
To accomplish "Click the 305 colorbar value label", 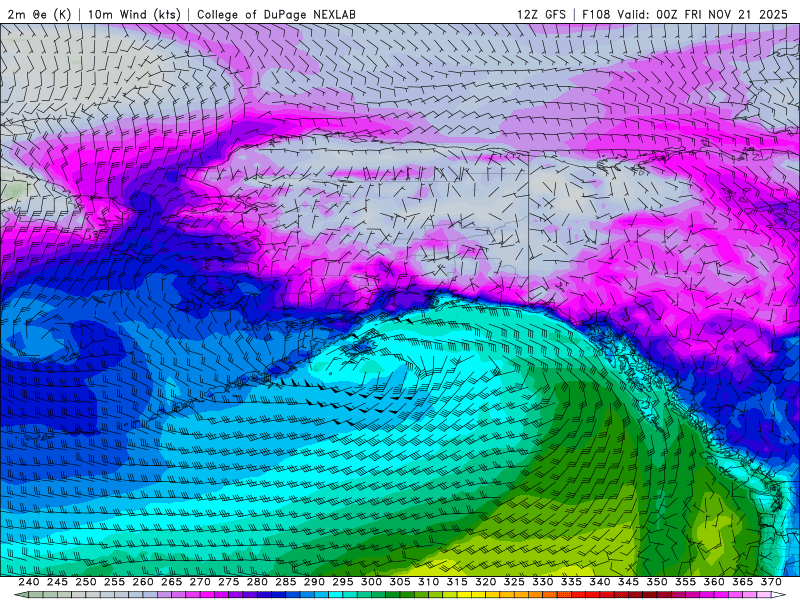I will coord(400,582).
